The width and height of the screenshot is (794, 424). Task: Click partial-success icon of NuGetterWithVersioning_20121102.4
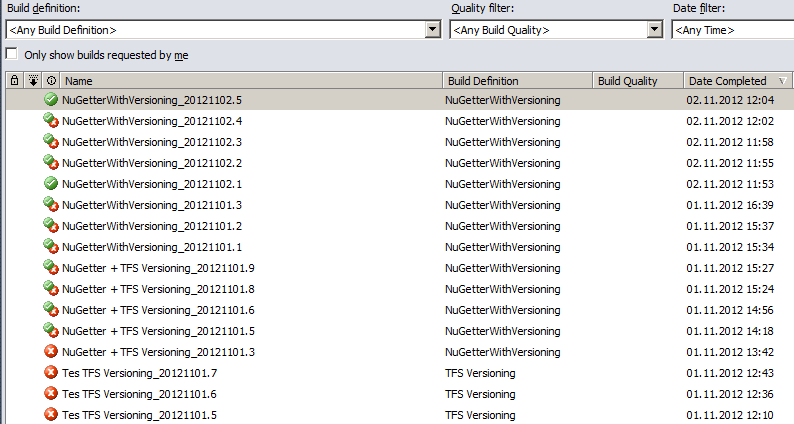(x=51, y=121)
